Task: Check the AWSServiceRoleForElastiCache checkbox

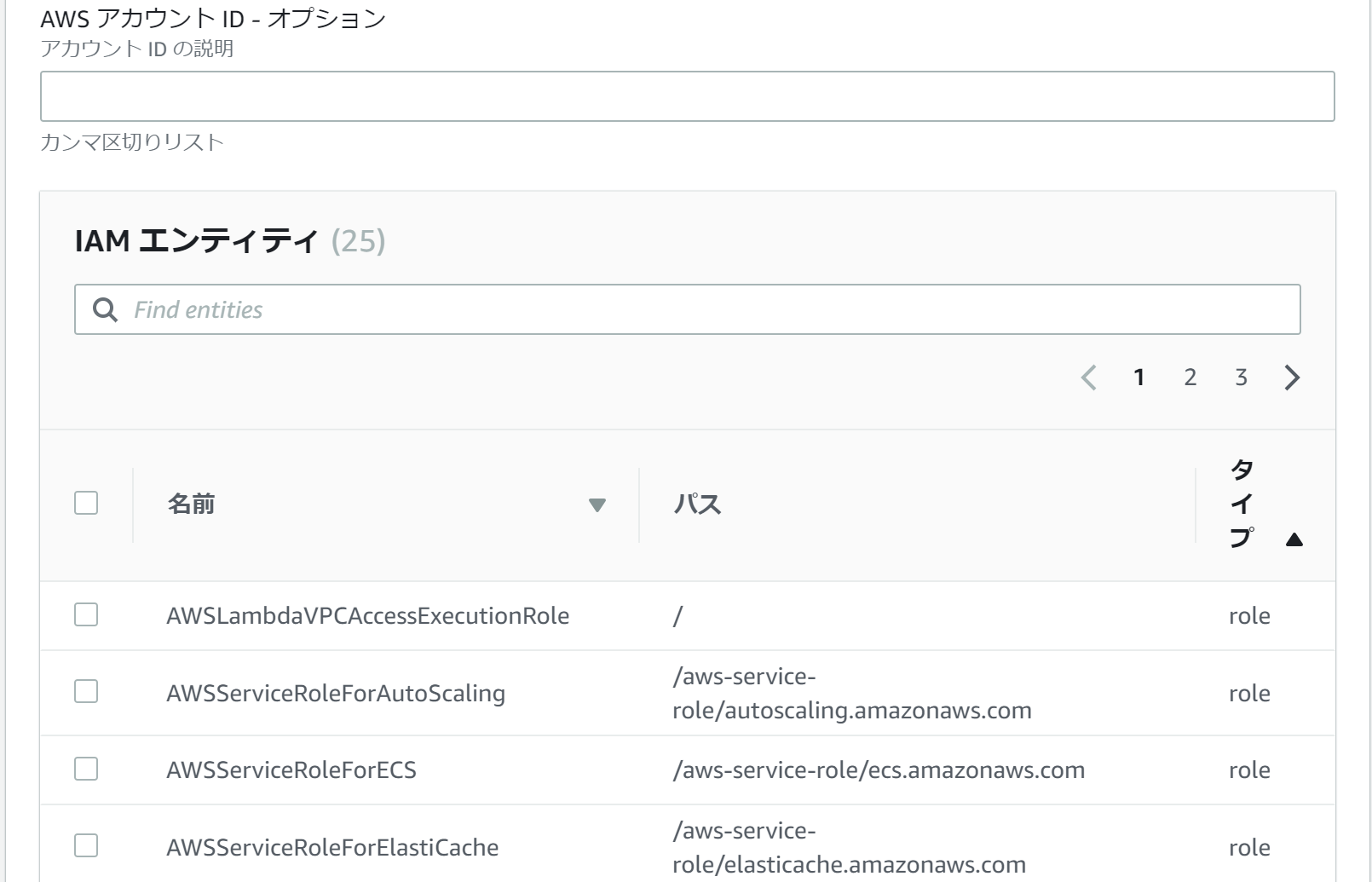Action: tap(85, 846)
